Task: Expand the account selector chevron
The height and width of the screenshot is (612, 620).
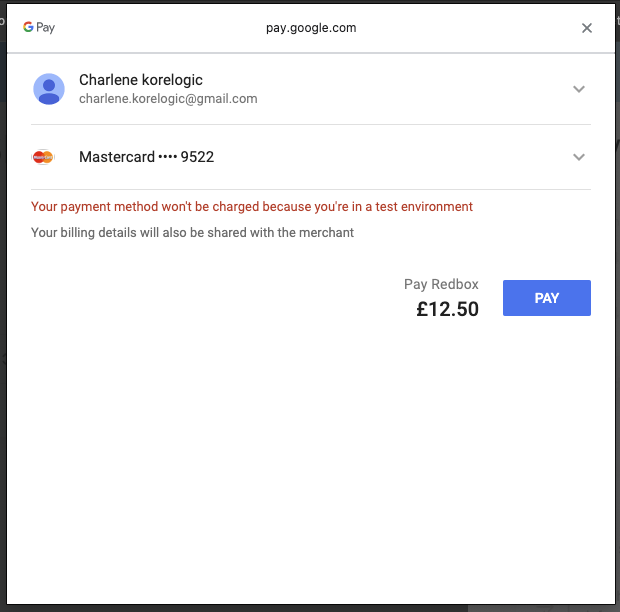Action: point(578,89)
